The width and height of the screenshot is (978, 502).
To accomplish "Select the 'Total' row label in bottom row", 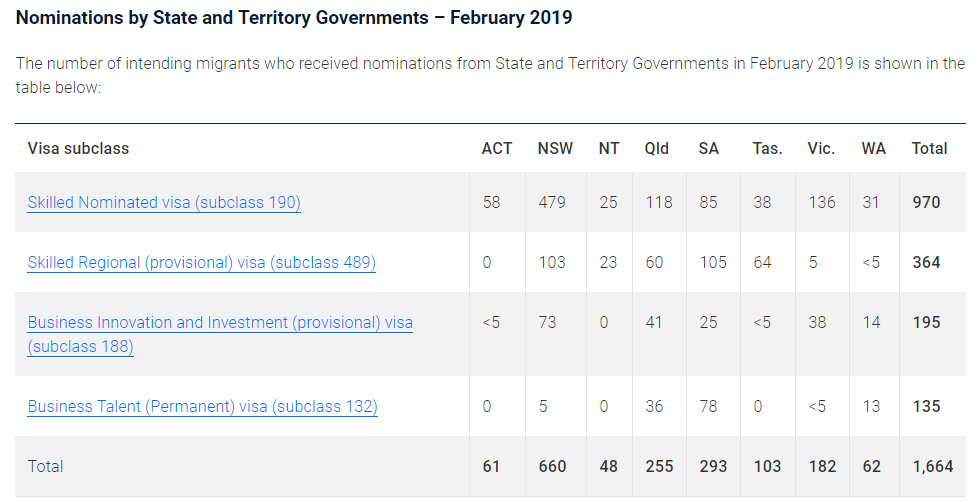I will (45, 467).
